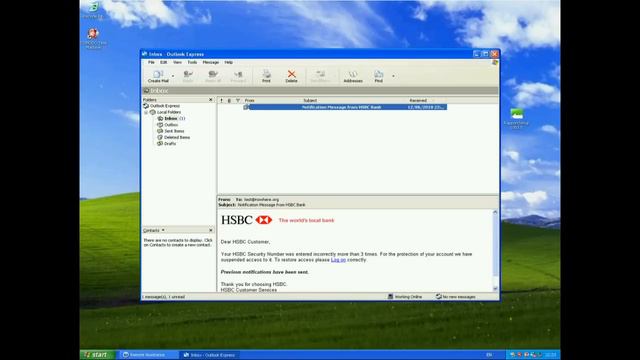Screen dimensions: 640x360
Task: Open the Inbox folder
Action: (171, 118)
